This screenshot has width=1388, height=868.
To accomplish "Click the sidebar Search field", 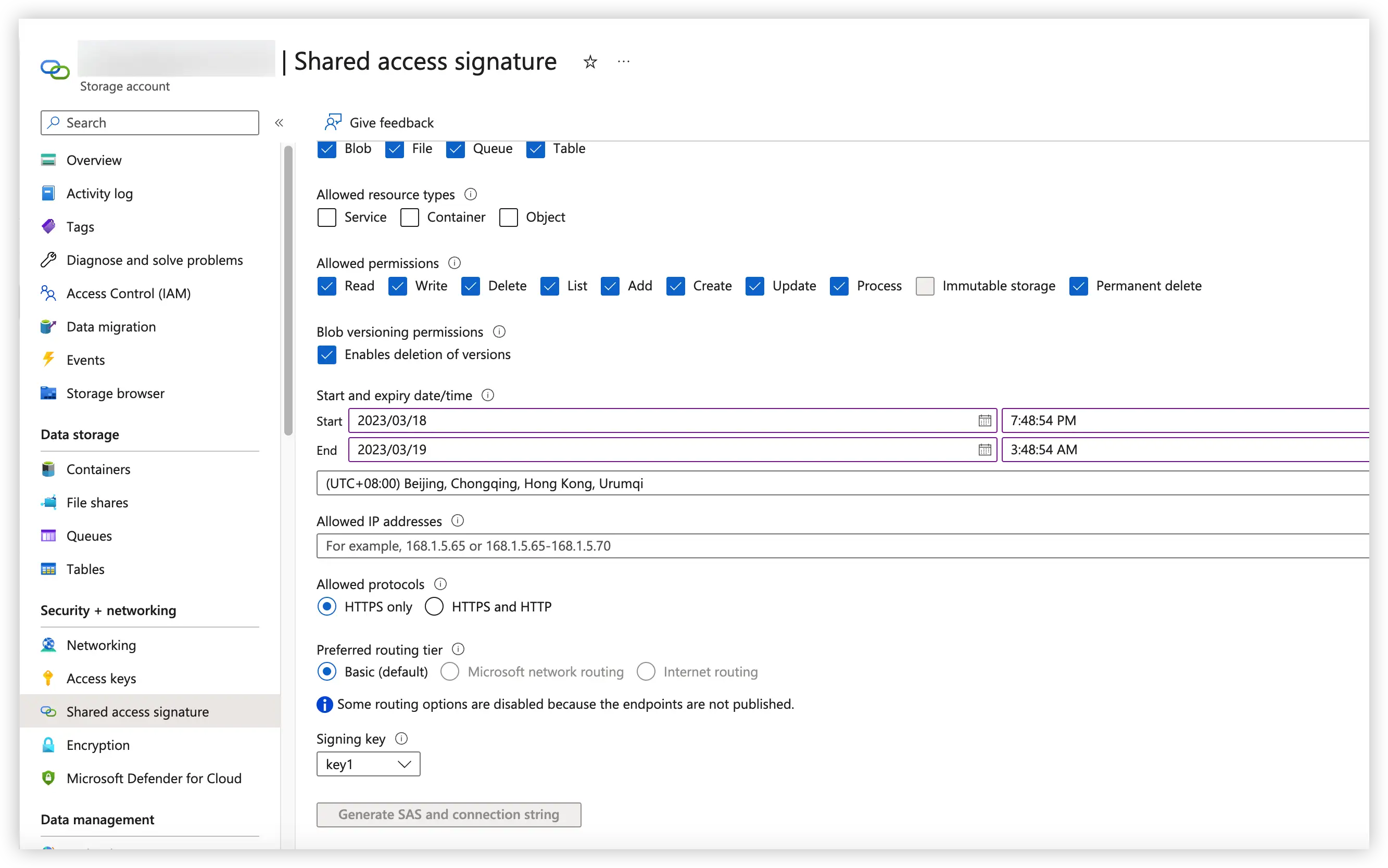I will click(150, 122).
